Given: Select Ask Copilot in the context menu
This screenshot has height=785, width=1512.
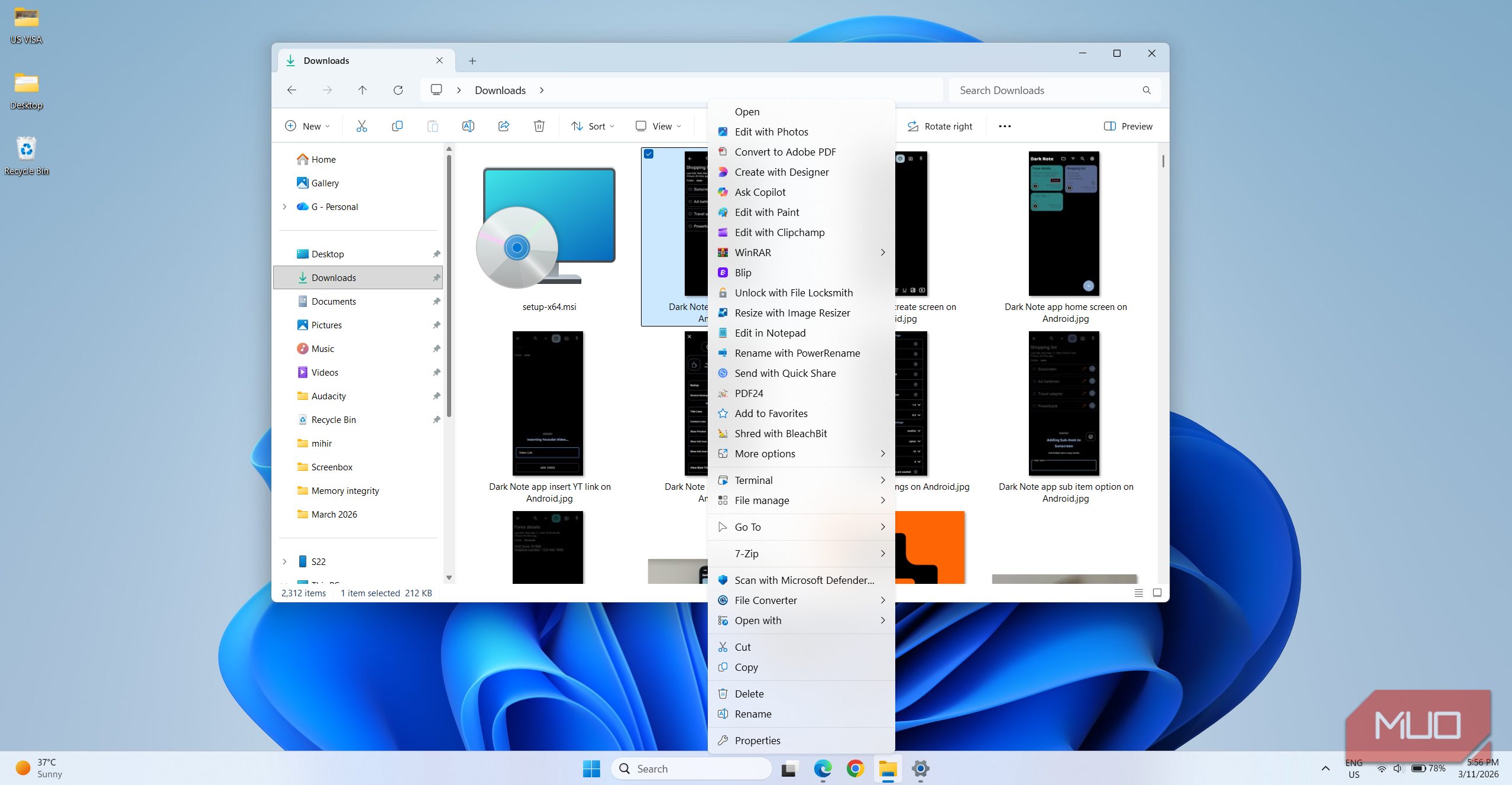Looking at the screenshot, I should tap(801, 192).
